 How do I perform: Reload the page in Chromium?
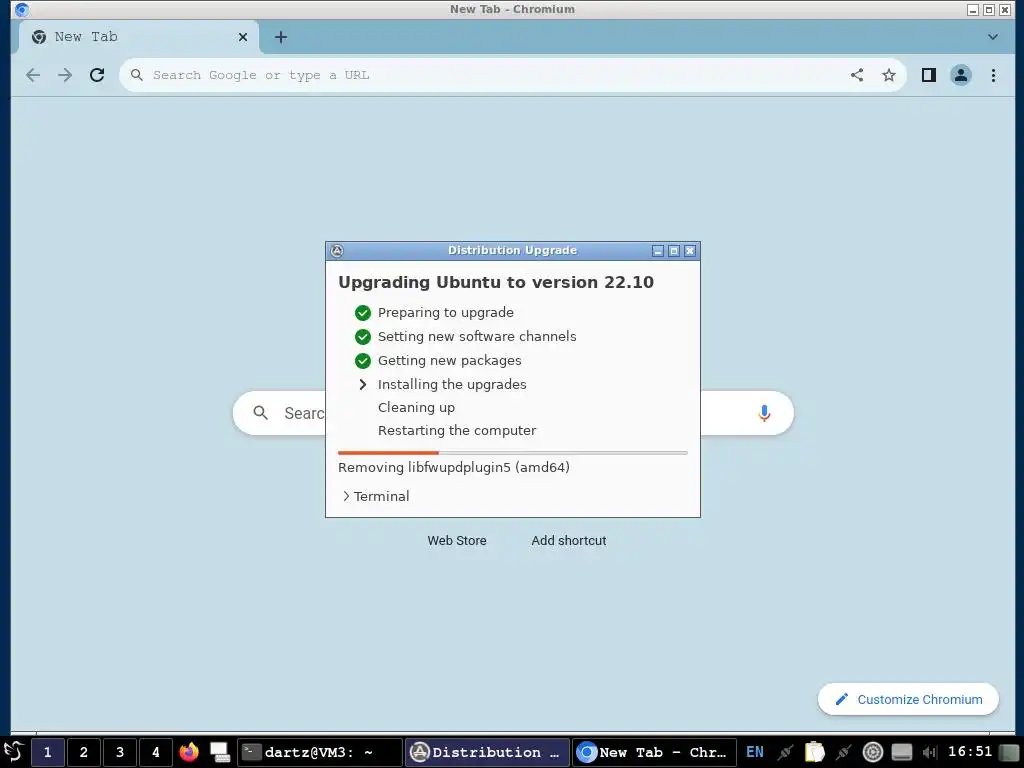pos(97,75)
